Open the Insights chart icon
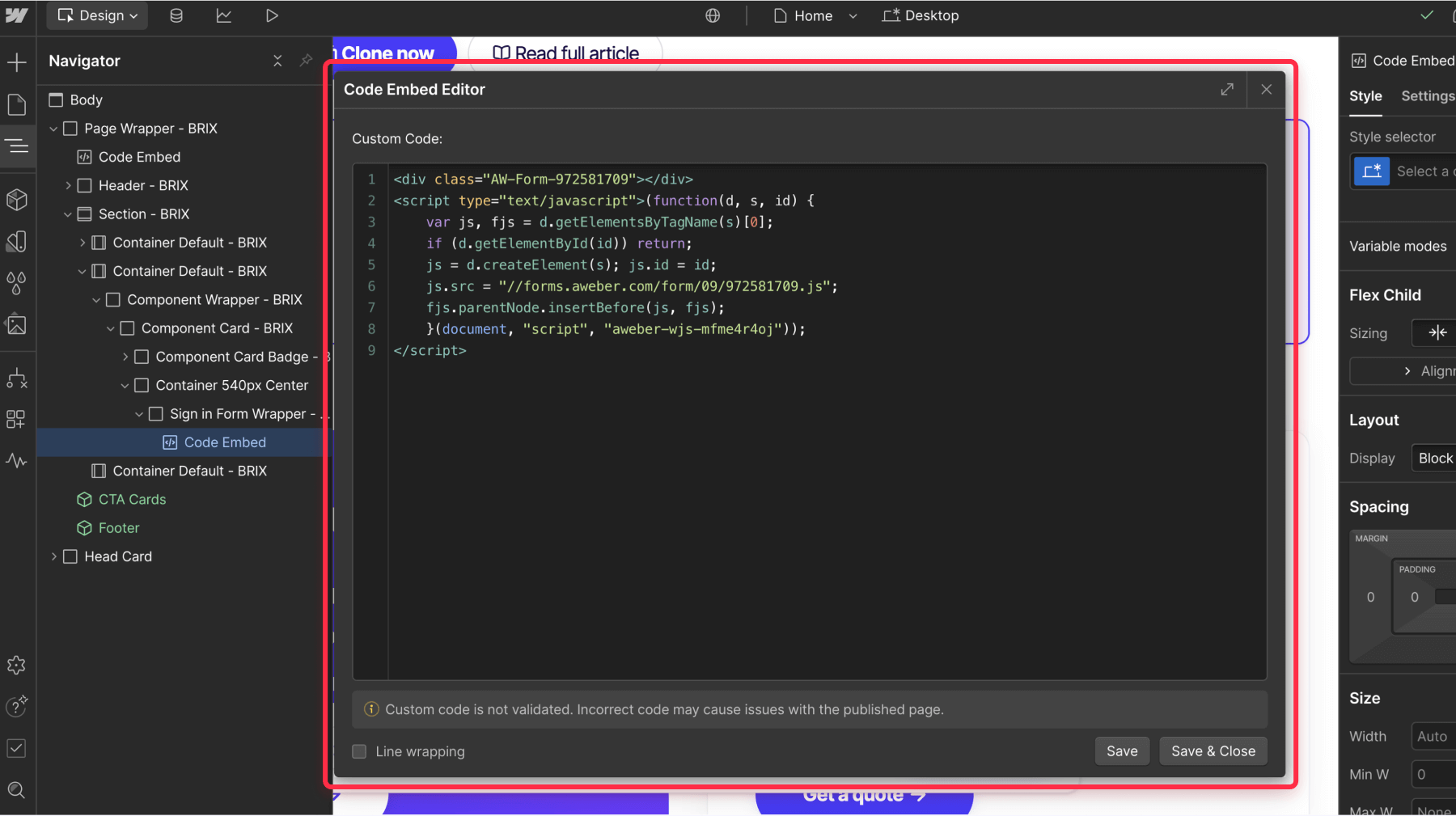This screenshot has width=1456, height=816. pos(223,15)
